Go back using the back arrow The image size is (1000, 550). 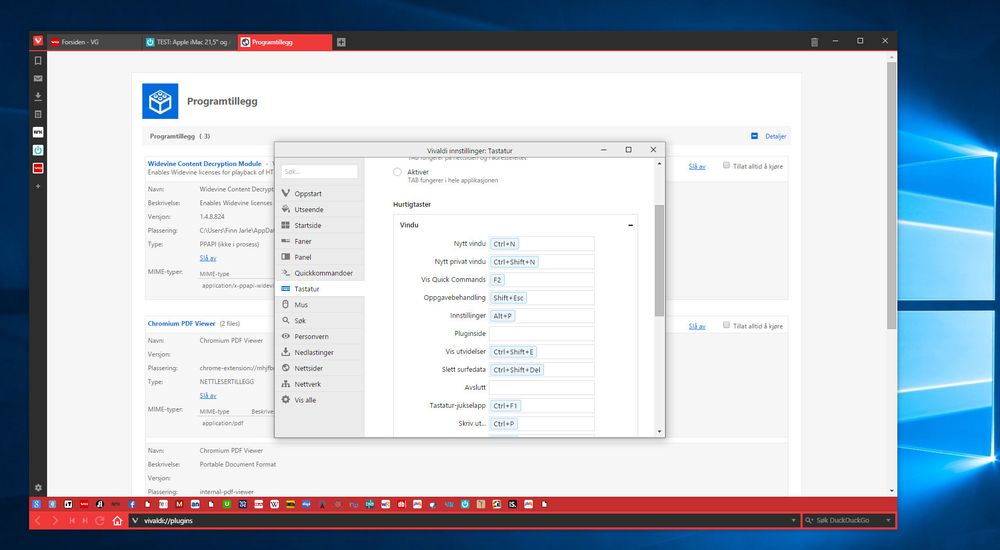coord(38,521)
